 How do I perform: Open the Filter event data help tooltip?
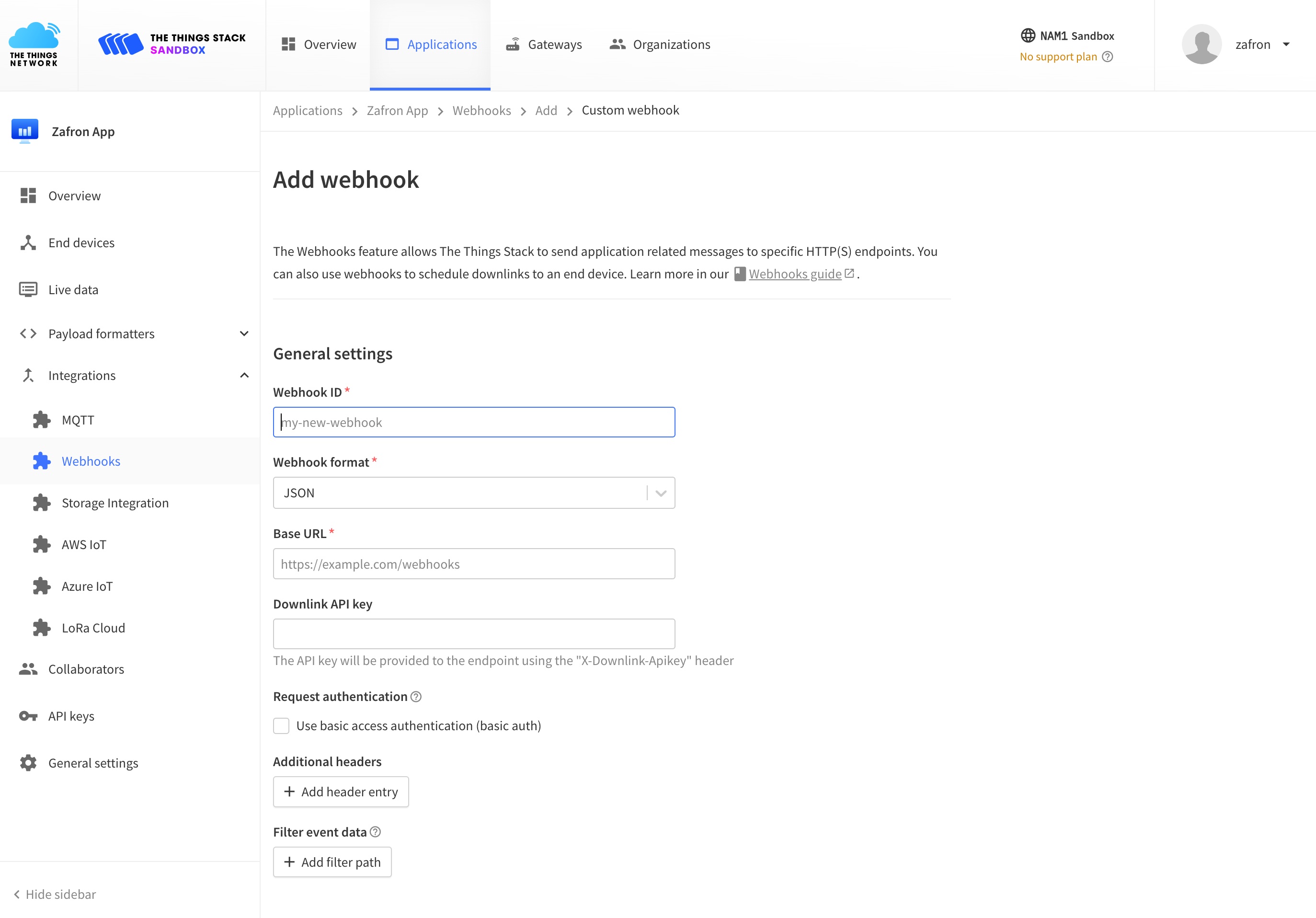(x=376, y=831)
